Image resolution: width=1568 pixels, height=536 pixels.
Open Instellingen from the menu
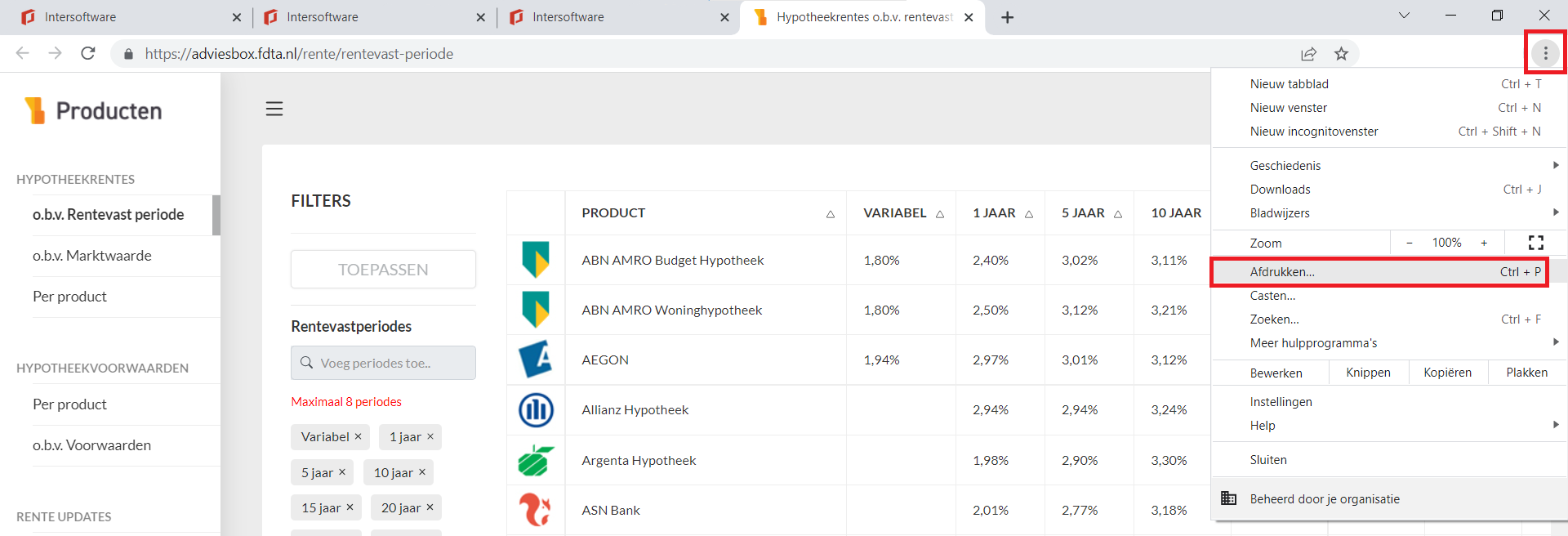(1388, 401)
